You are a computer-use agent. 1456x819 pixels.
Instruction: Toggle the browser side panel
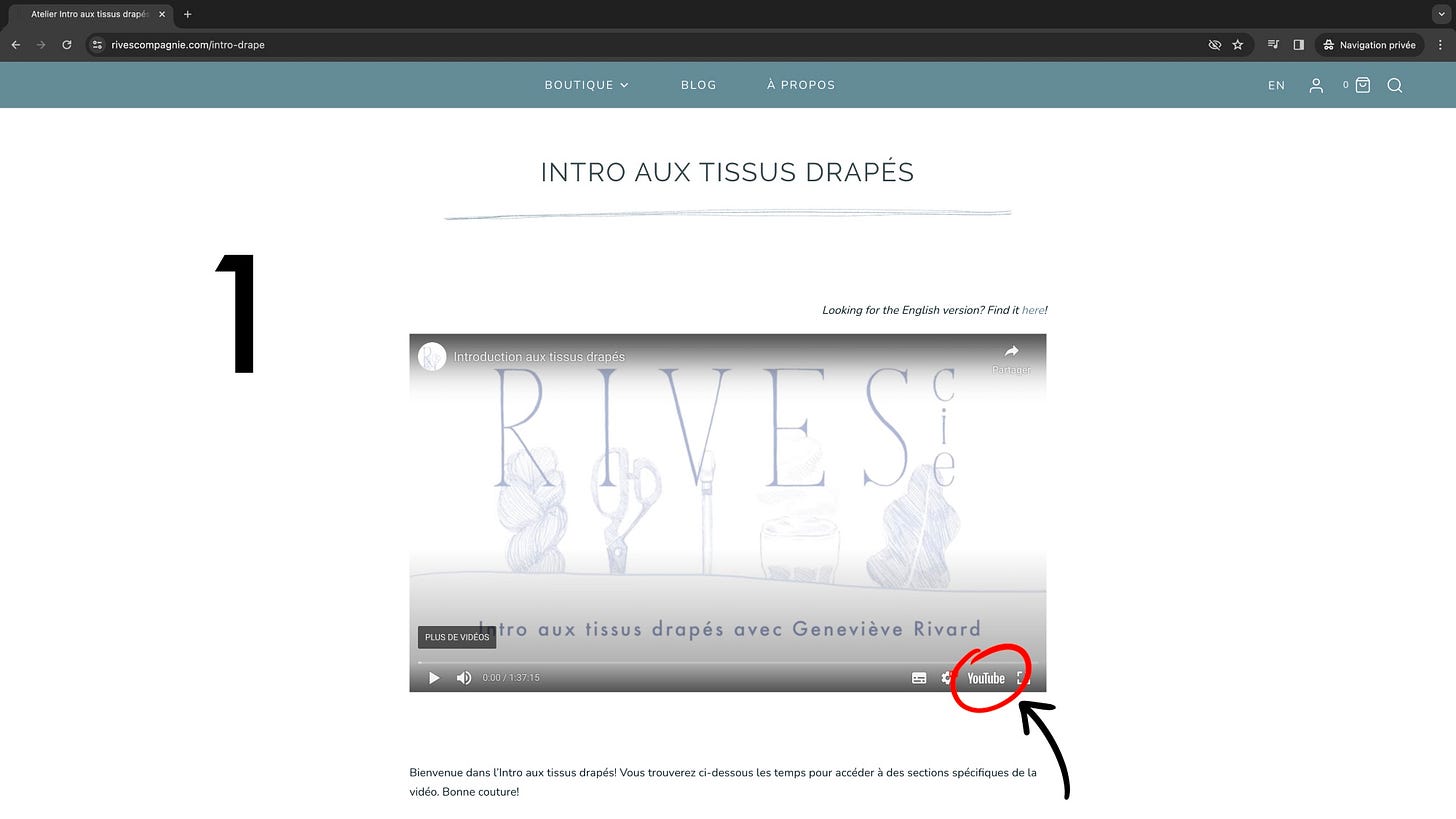coord(1299,45)
